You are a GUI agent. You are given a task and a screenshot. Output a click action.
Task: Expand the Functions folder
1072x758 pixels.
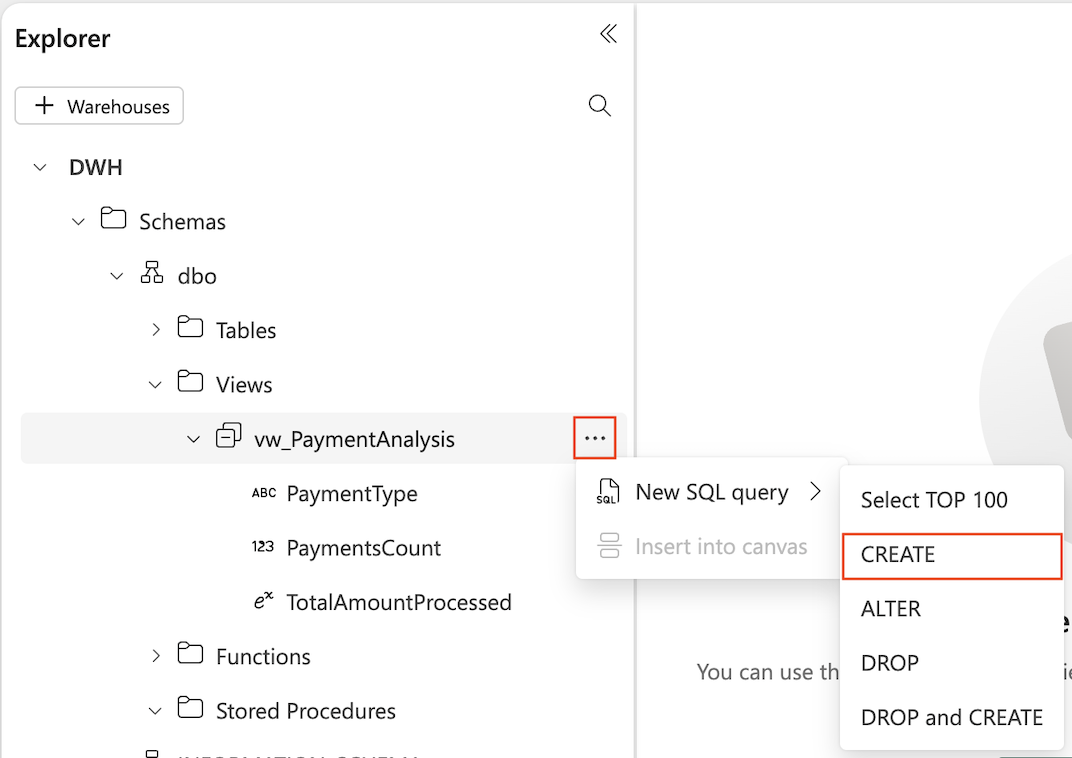[157, 656]
